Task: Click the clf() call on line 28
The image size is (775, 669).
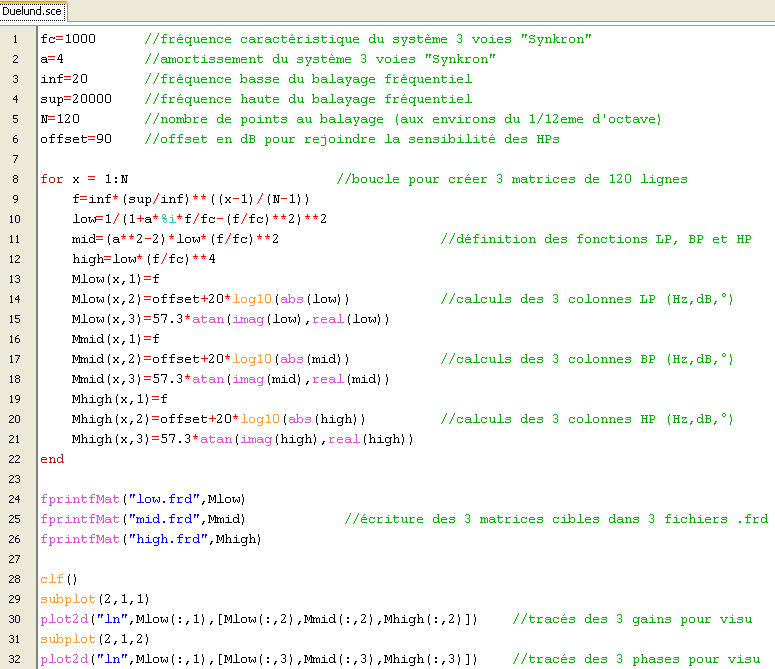Action: [59, 579]
